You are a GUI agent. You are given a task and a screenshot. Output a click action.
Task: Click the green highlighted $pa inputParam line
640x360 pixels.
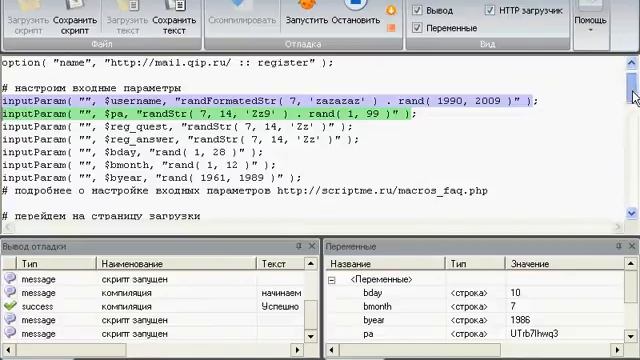click(209, 114)
